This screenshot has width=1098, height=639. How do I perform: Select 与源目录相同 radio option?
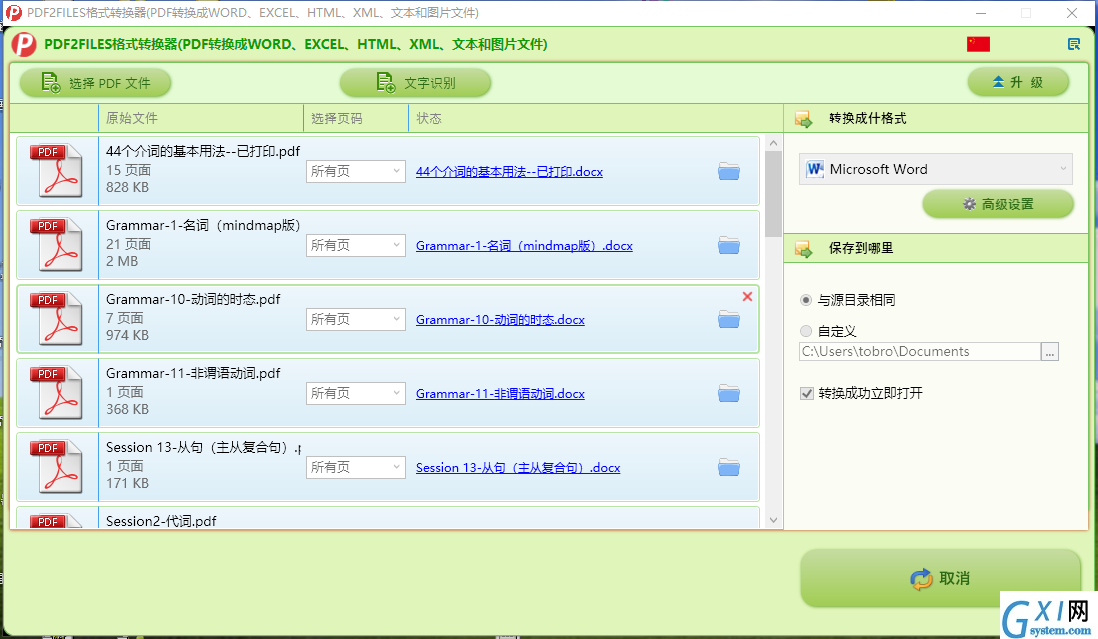coord(806,300)
